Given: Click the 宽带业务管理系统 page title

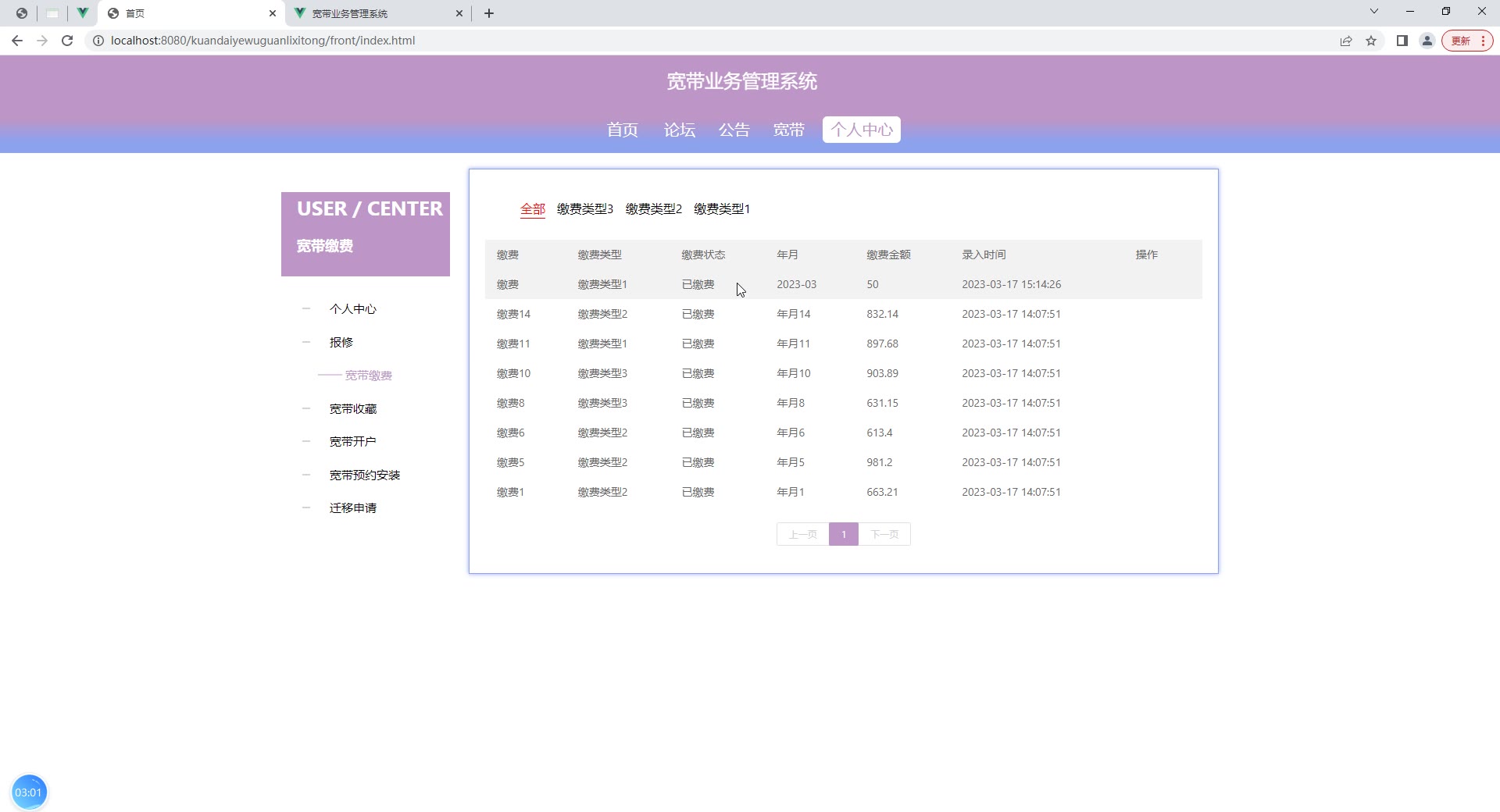Looking at the screenshot, I should coord(742,81).
